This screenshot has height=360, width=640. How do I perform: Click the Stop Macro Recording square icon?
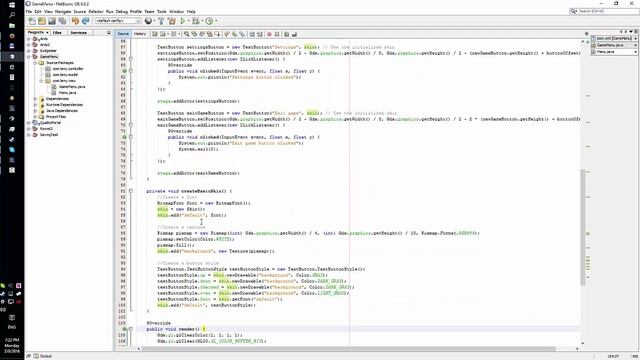pos(277,34)
